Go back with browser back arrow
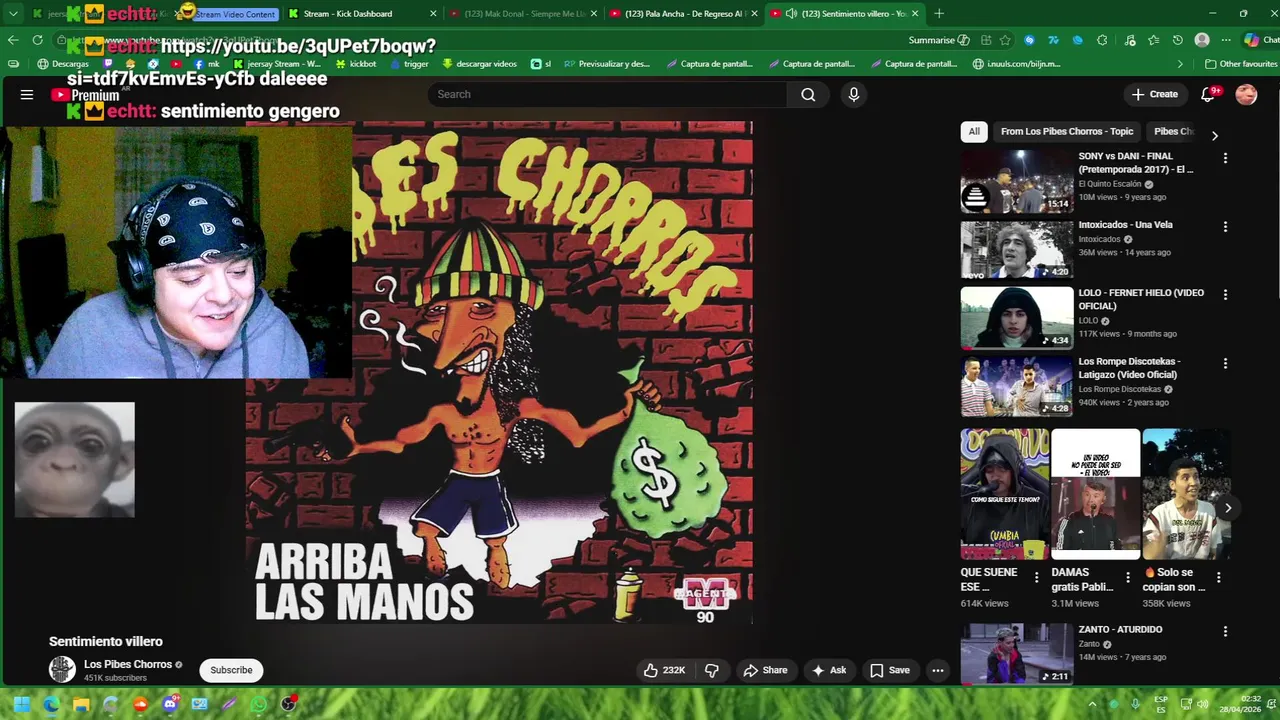This screenshot has width=1280, height=720. click(13, 40)
